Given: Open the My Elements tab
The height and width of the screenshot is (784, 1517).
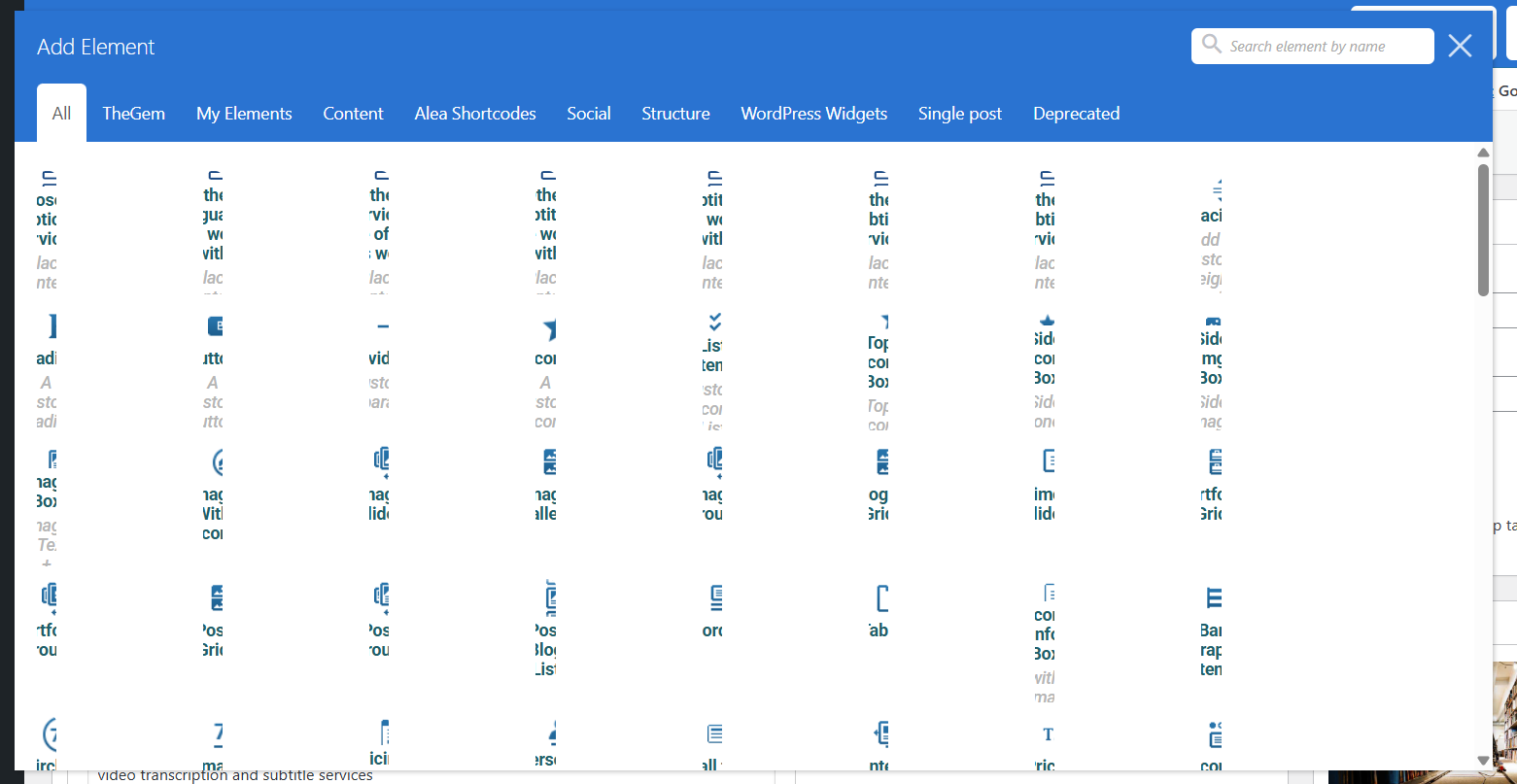Looking at the screenshot, I should tap(244, 113).
